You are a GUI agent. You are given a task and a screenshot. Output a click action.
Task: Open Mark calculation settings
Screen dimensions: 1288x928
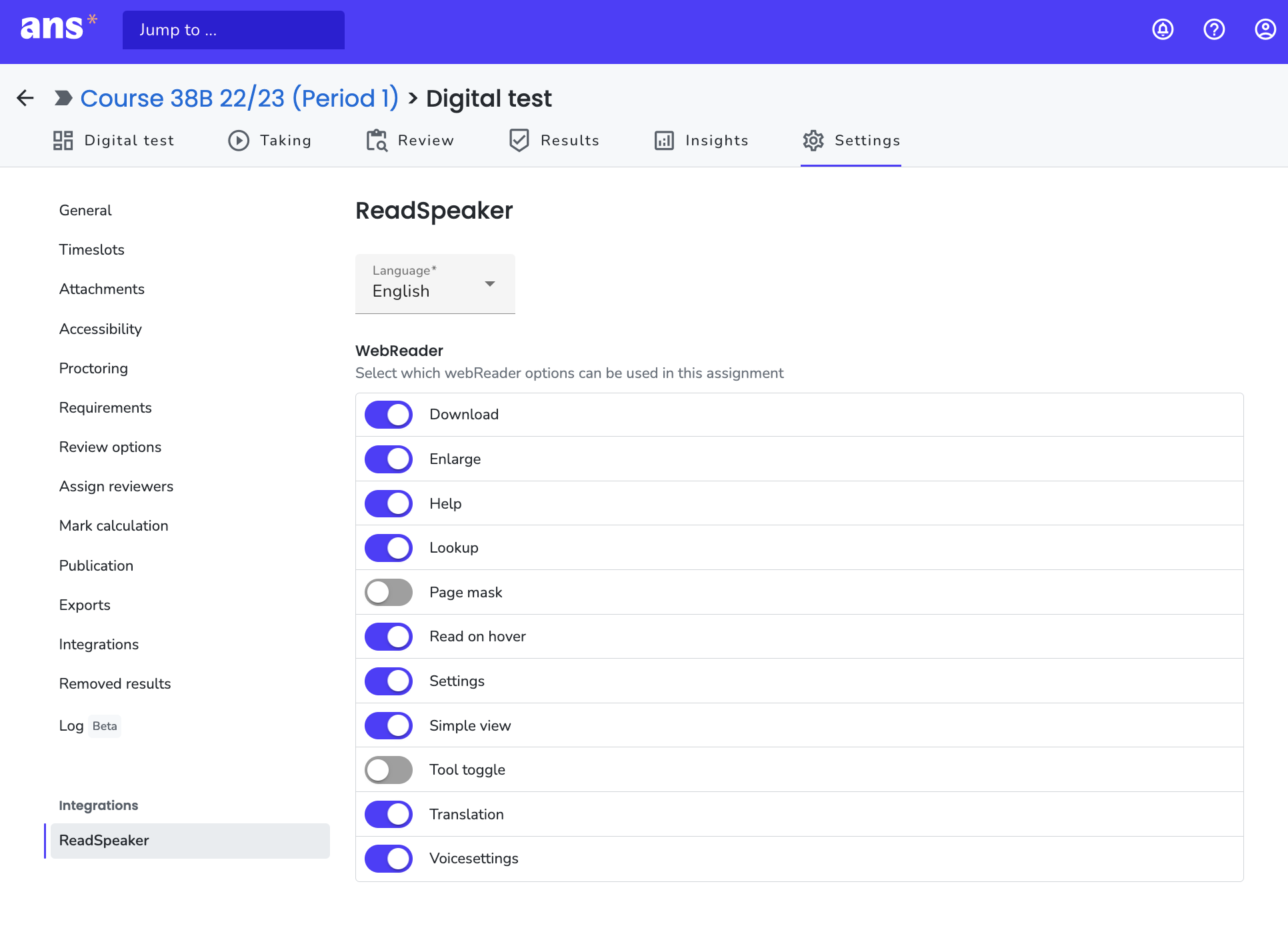(114, 526)
